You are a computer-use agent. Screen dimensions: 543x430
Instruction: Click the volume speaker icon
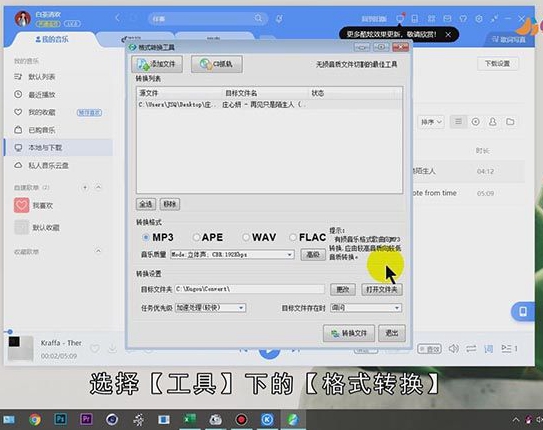click(x=454, y=348)
